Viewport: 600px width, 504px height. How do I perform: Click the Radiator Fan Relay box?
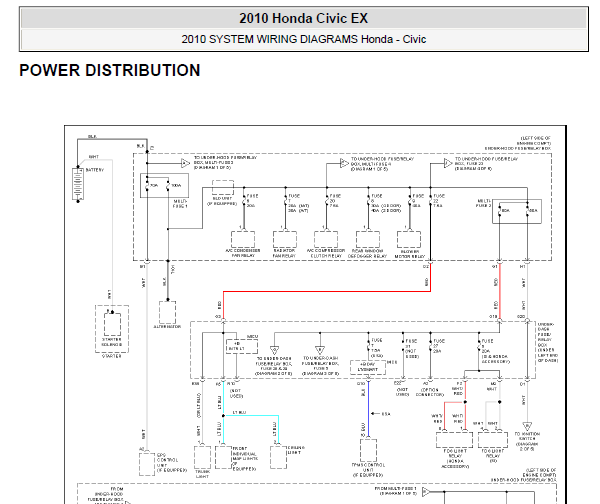coord(287,239)
